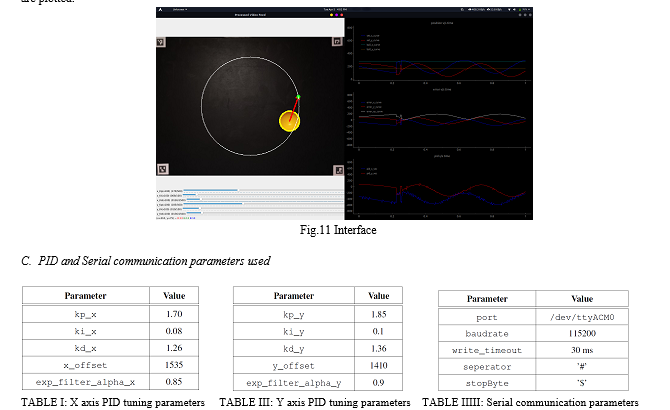The image size is (670, 410).
Task: Select the 1410 value cell
Action: point(379,366)
